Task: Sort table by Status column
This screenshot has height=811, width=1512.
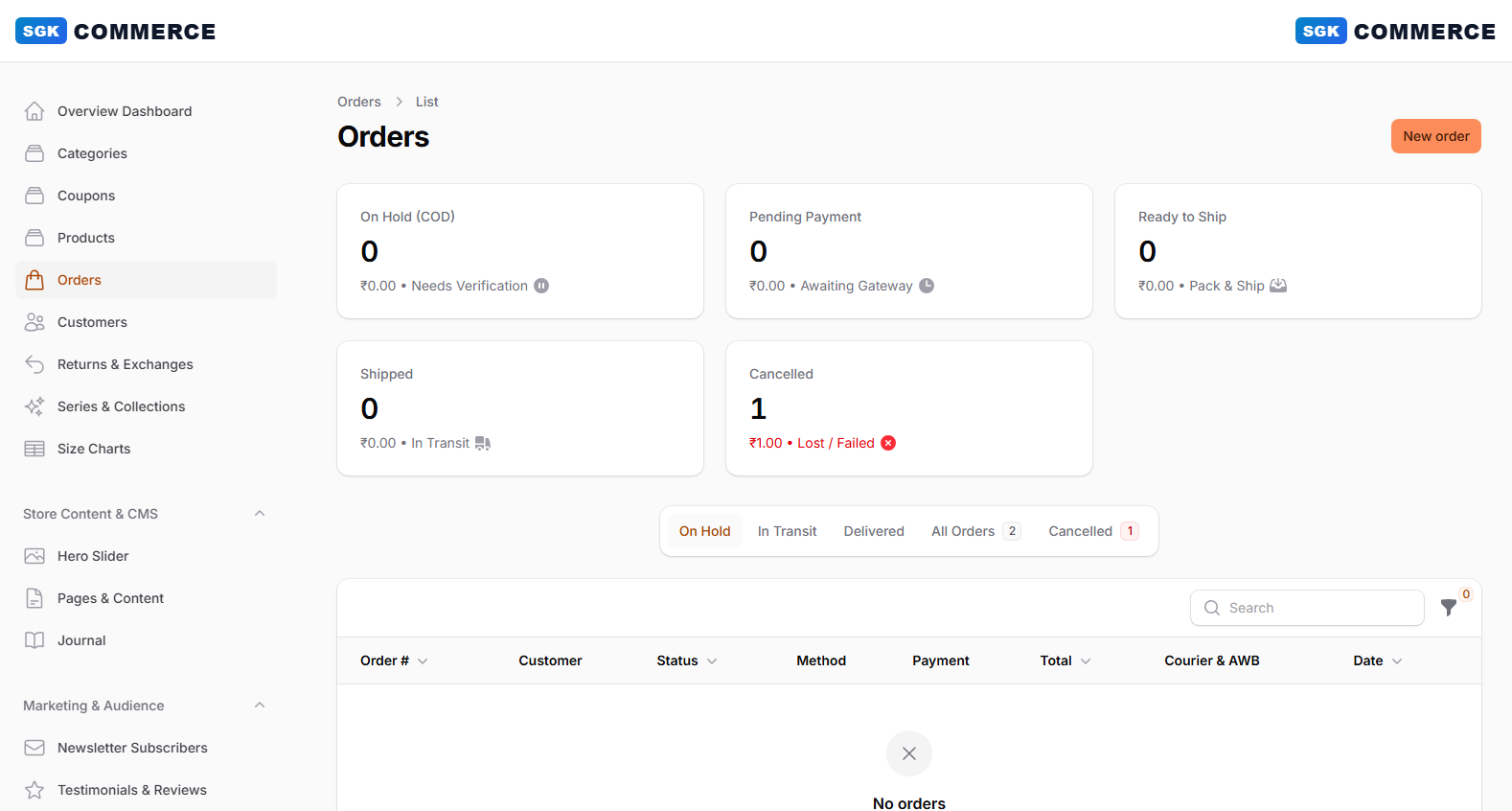Action: point(687,660)
